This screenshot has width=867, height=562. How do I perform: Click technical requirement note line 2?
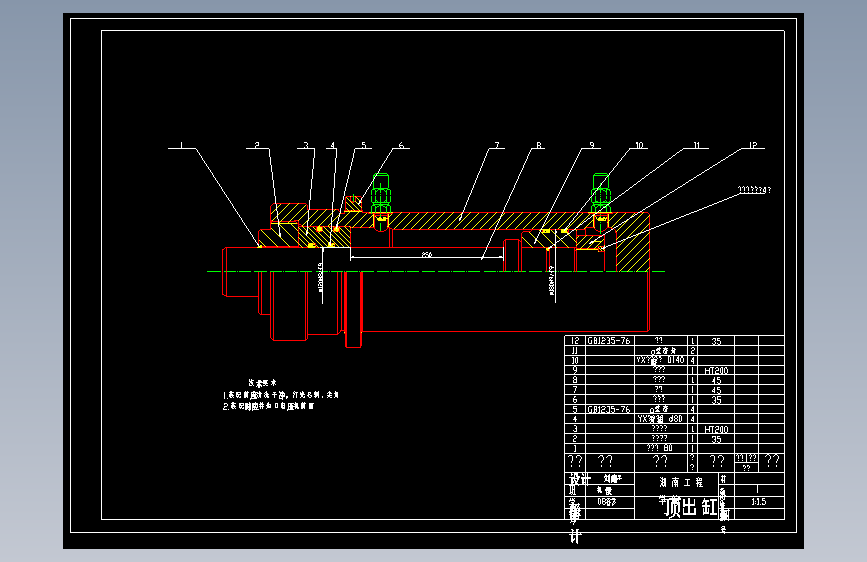point(269,406)
